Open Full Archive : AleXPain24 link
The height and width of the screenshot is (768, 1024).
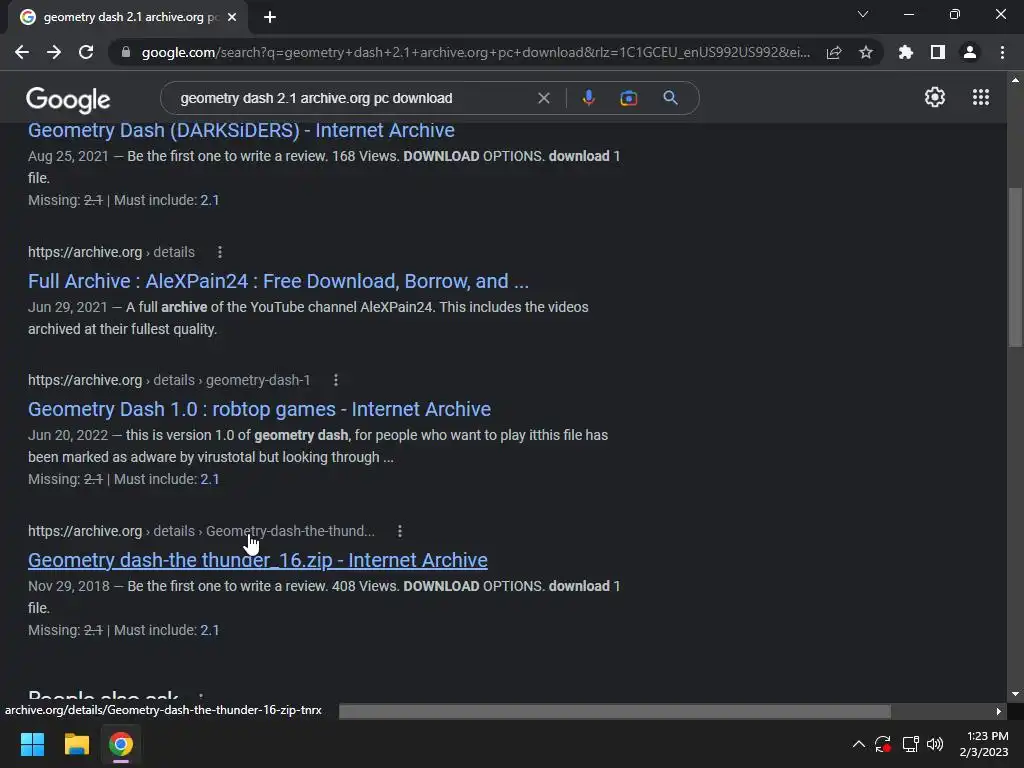[278, 281]
